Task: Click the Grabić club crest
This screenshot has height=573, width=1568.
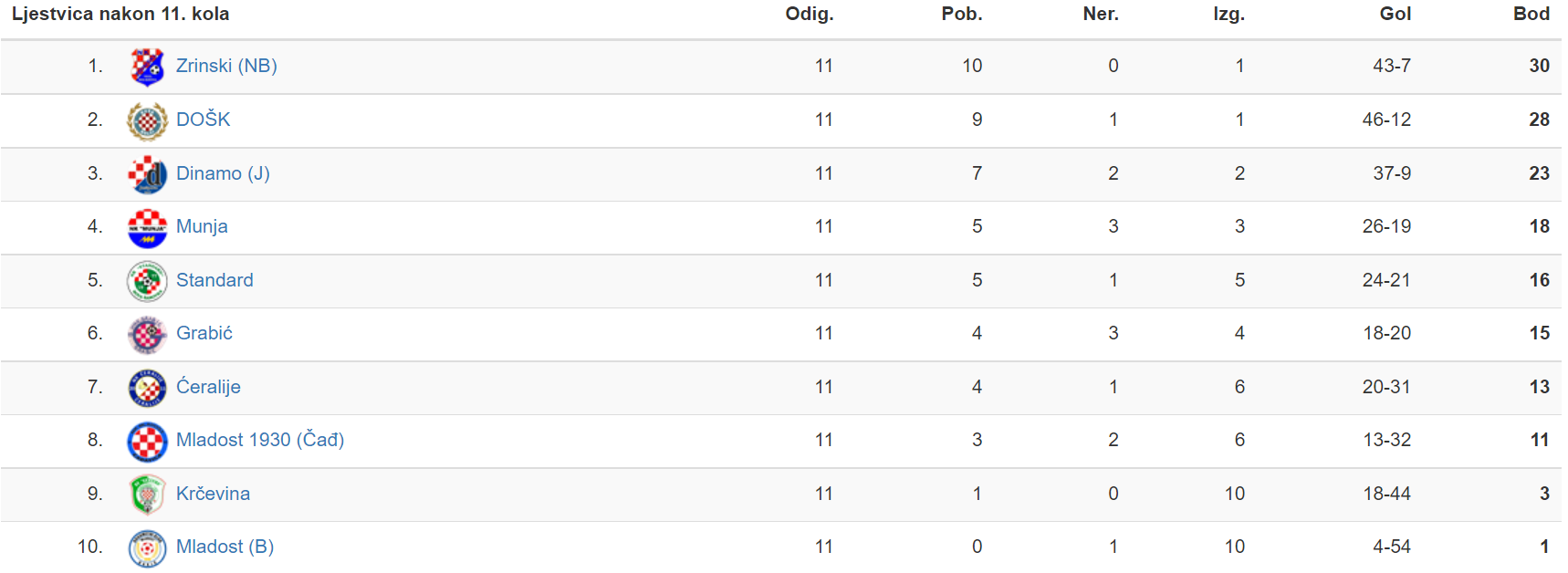Action: (147, 334)
